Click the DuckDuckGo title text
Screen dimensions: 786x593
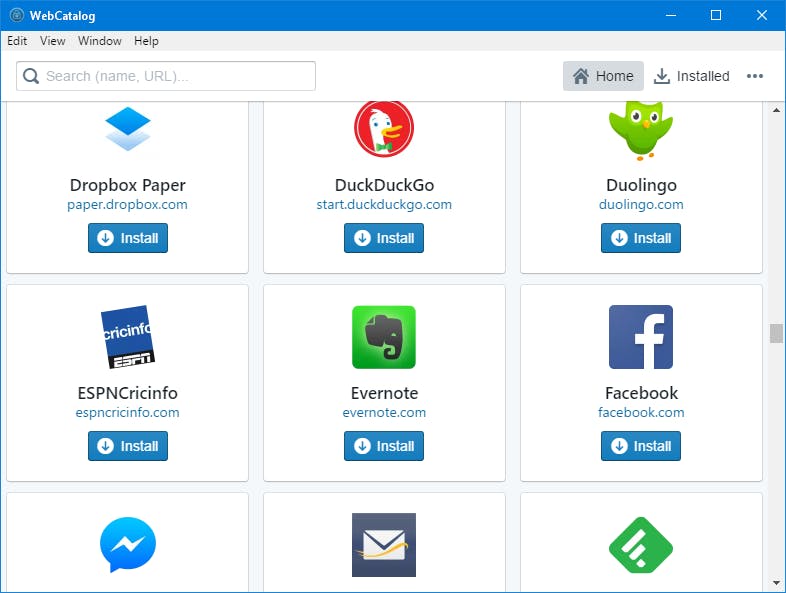click(x=384, y=185)
